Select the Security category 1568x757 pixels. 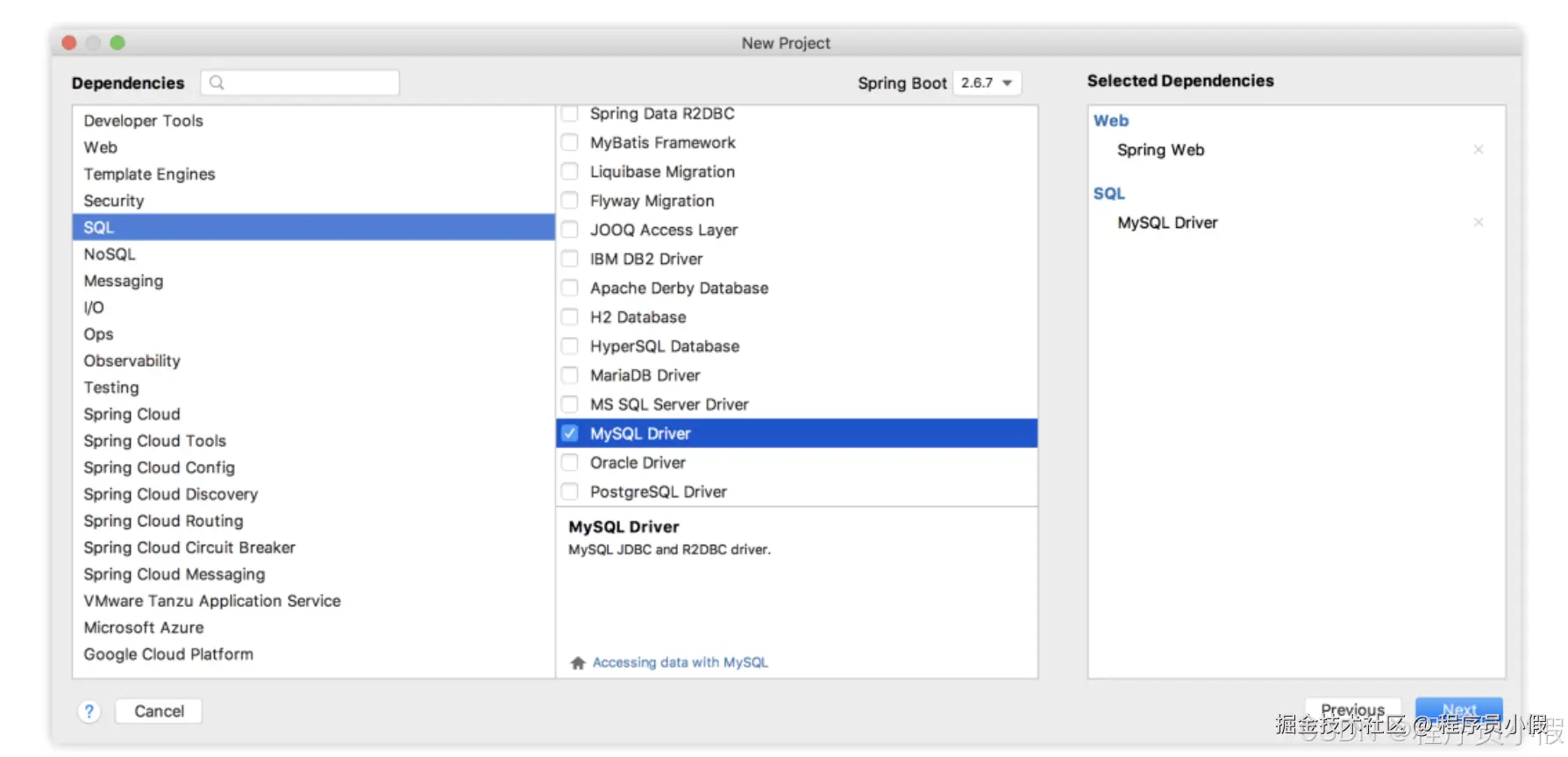point(113,201)
